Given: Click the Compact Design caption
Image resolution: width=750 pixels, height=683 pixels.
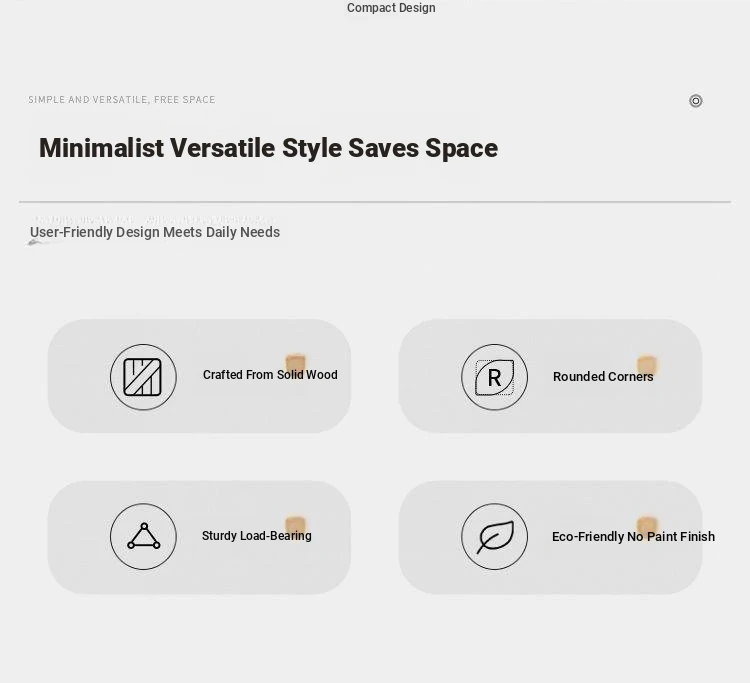Looking at the screenshot, I should pyautogui.click(x=391, y=8).
